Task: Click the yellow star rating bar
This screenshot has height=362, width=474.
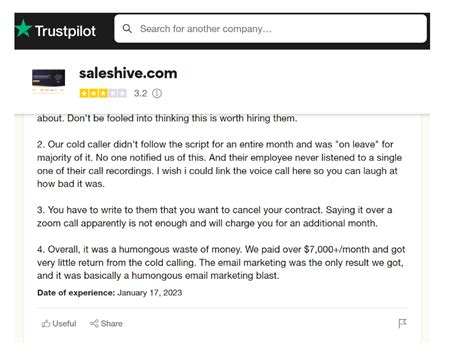Action: pos(103,93)
